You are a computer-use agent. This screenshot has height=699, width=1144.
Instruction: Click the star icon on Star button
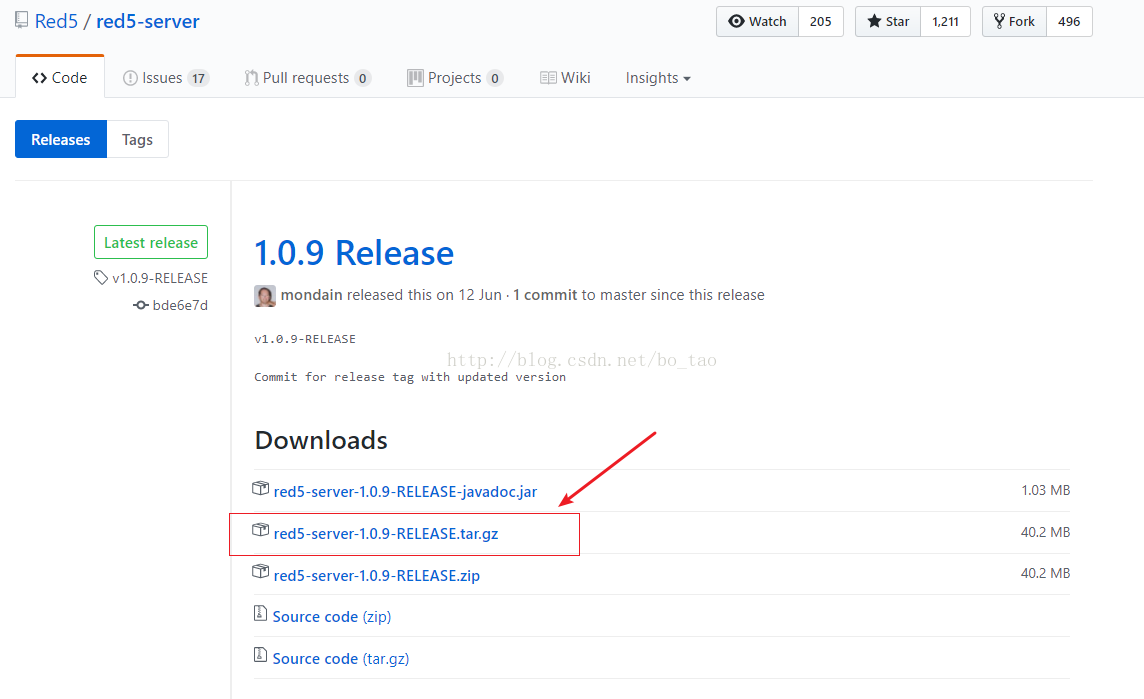point(874,21)
